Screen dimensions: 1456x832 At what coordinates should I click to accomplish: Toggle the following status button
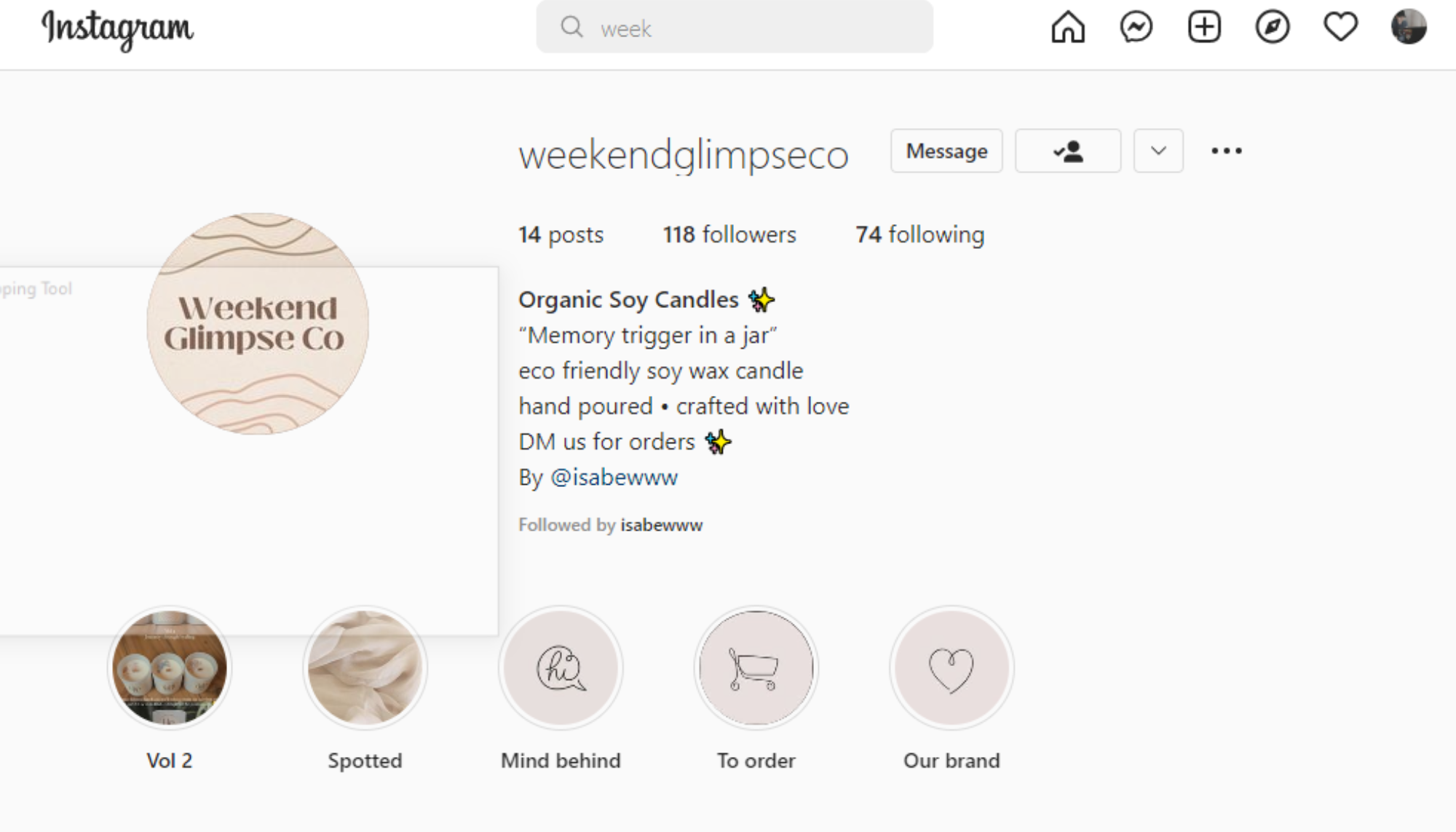click(1067, 151)
